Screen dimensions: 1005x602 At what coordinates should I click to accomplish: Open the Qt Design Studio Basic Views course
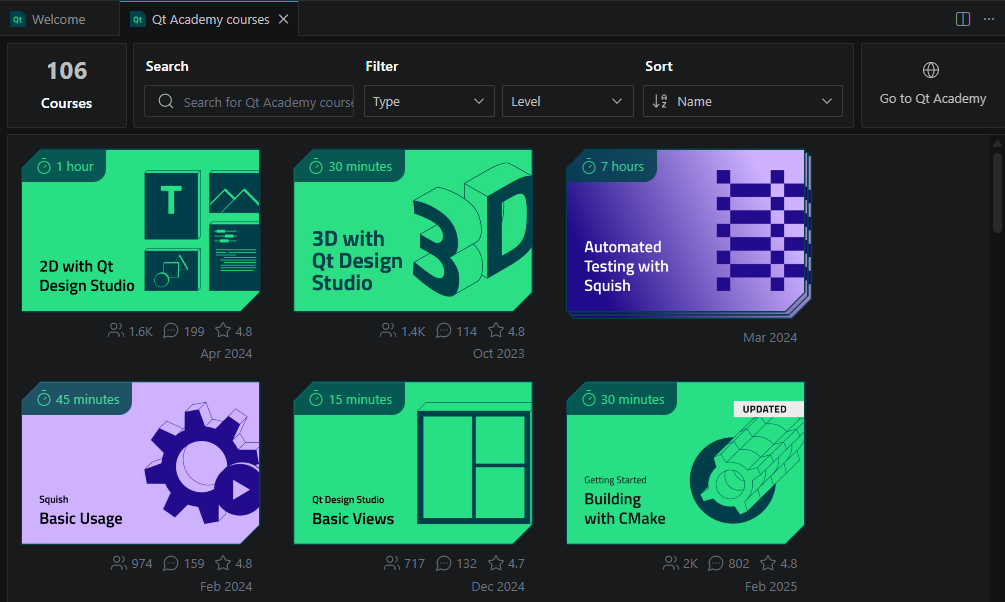coord(413,463)
